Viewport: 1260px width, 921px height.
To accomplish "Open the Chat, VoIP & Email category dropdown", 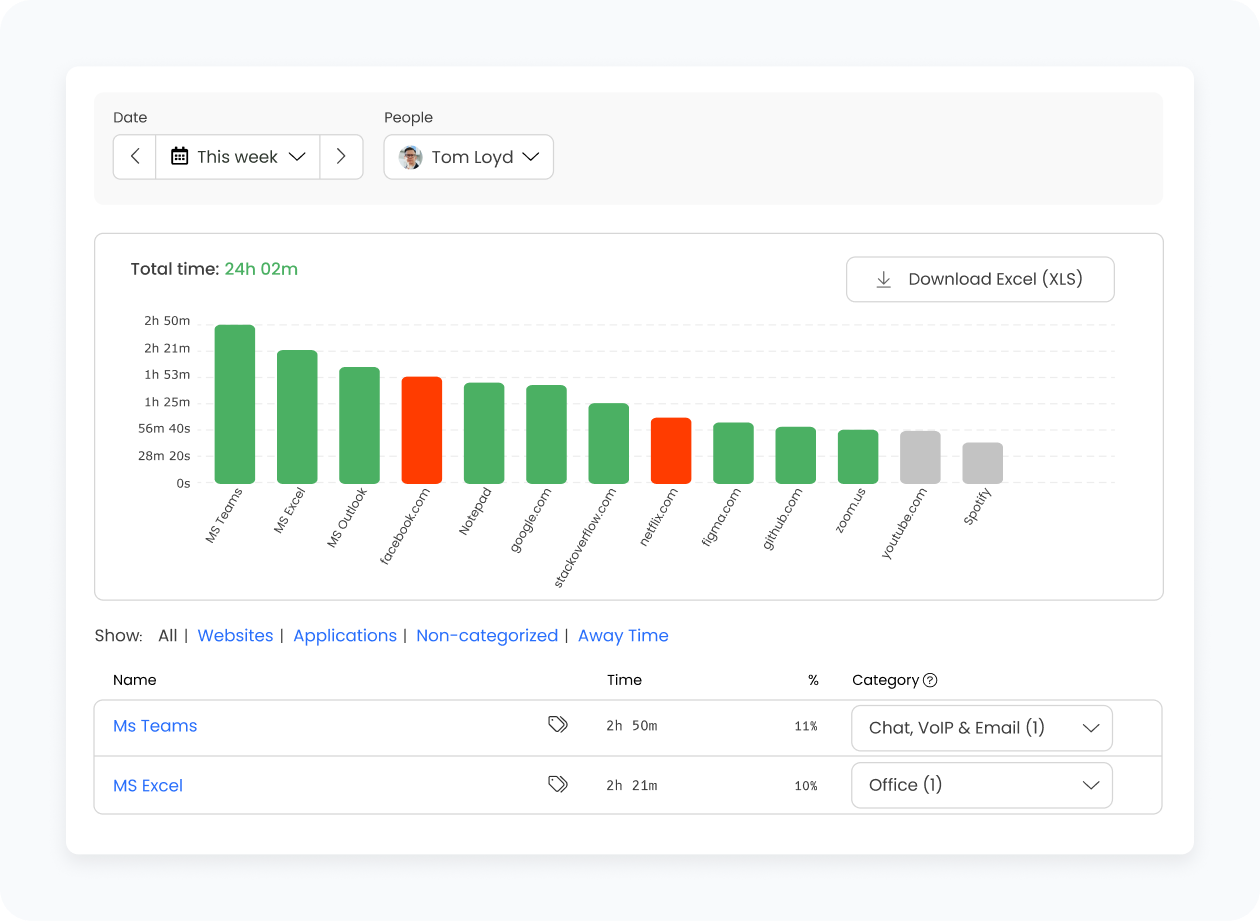I will point(981,728).
